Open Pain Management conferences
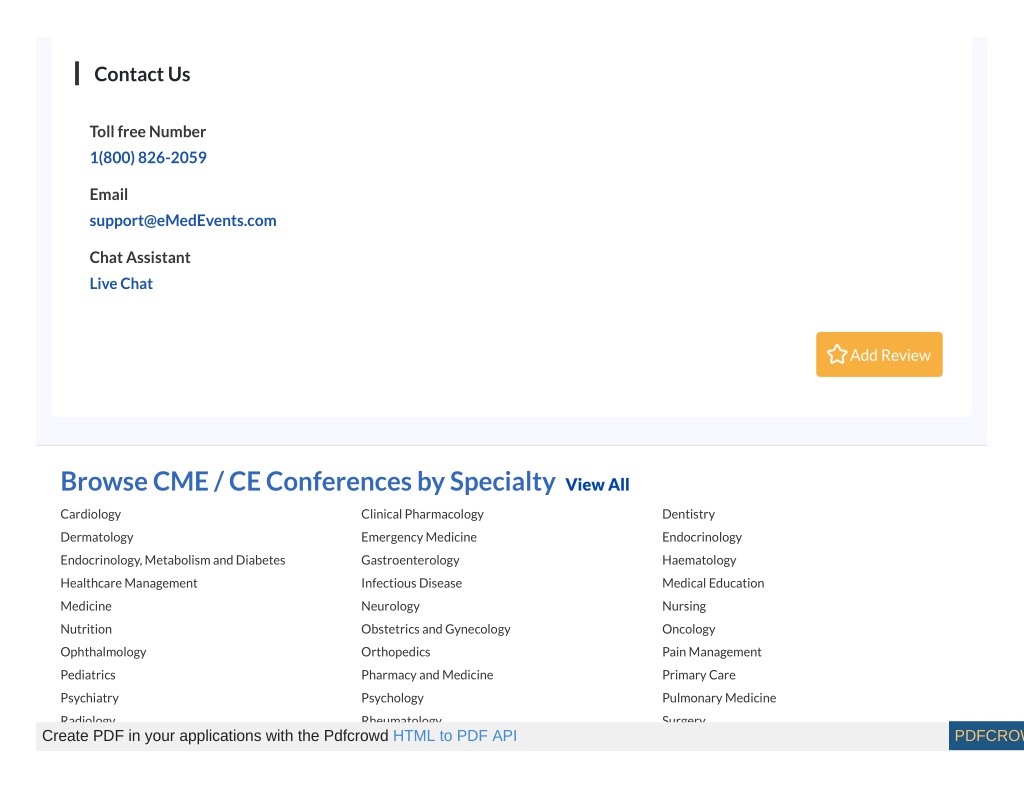Screen dimensions: 1024x791 712,652
